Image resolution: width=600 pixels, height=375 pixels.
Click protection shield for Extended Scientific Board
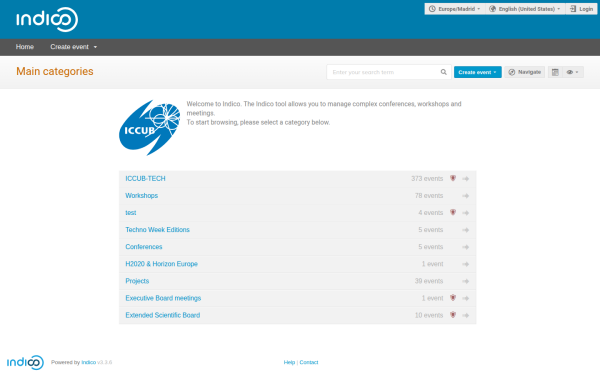(453, 315)
